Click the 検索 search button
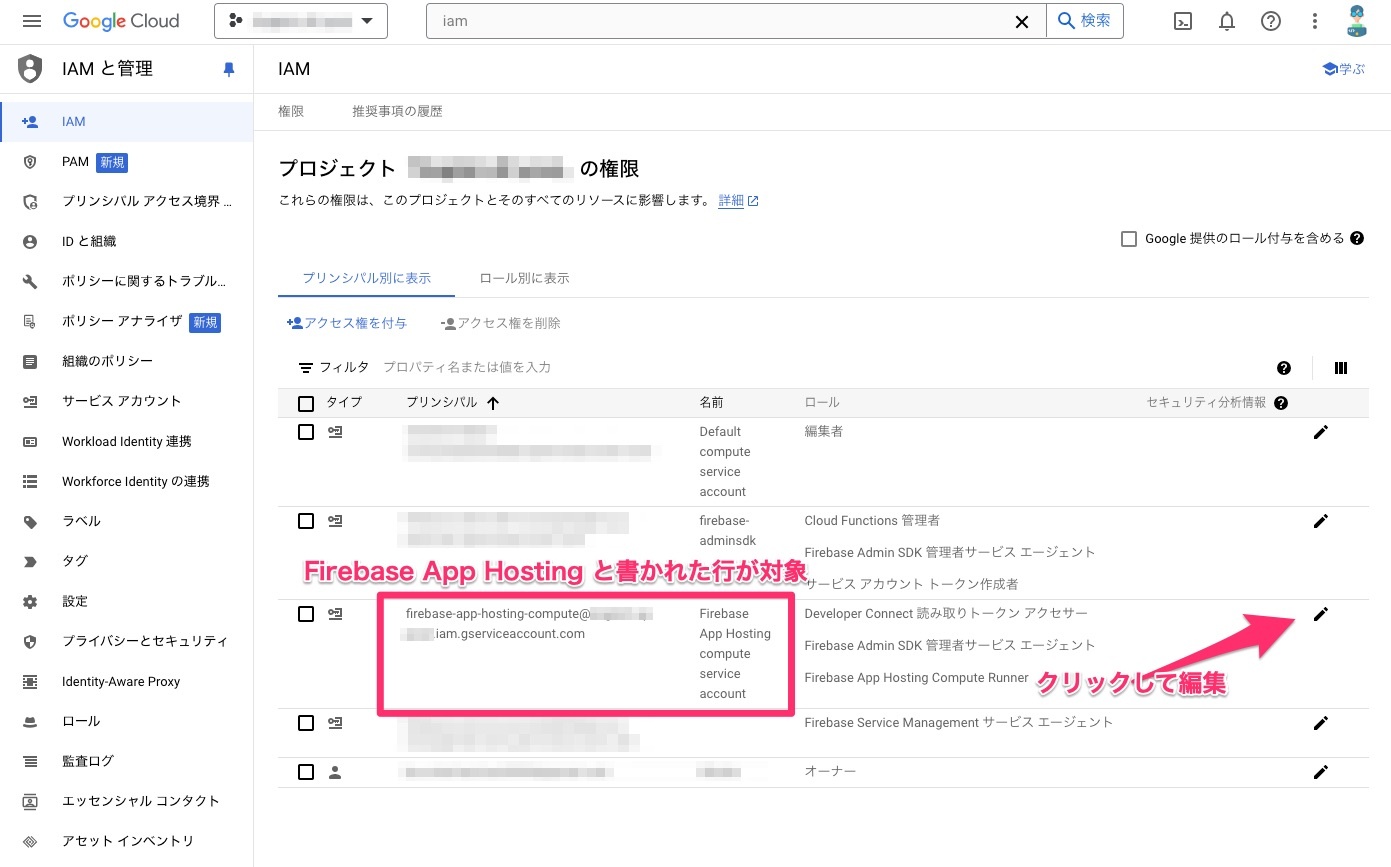Viewport: 1391px width, 867px height. click(x=1085, y=21)
